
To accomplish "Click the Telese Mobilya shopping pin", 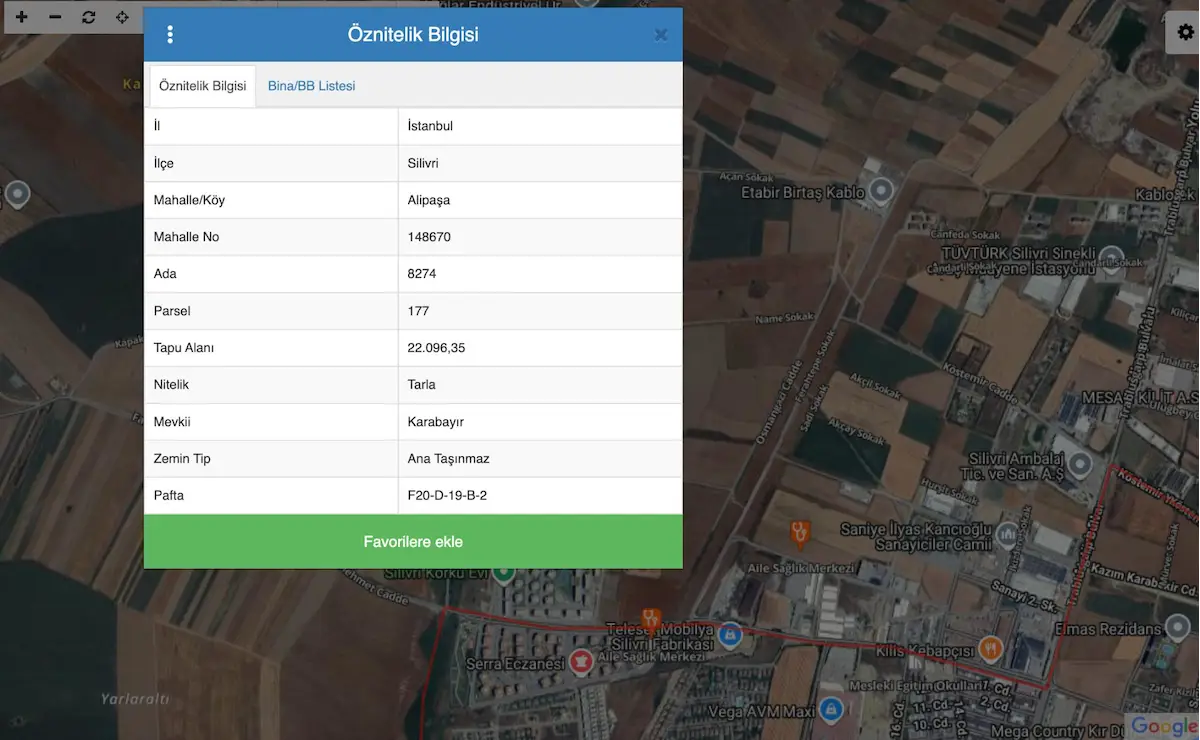I will [730, 633].
